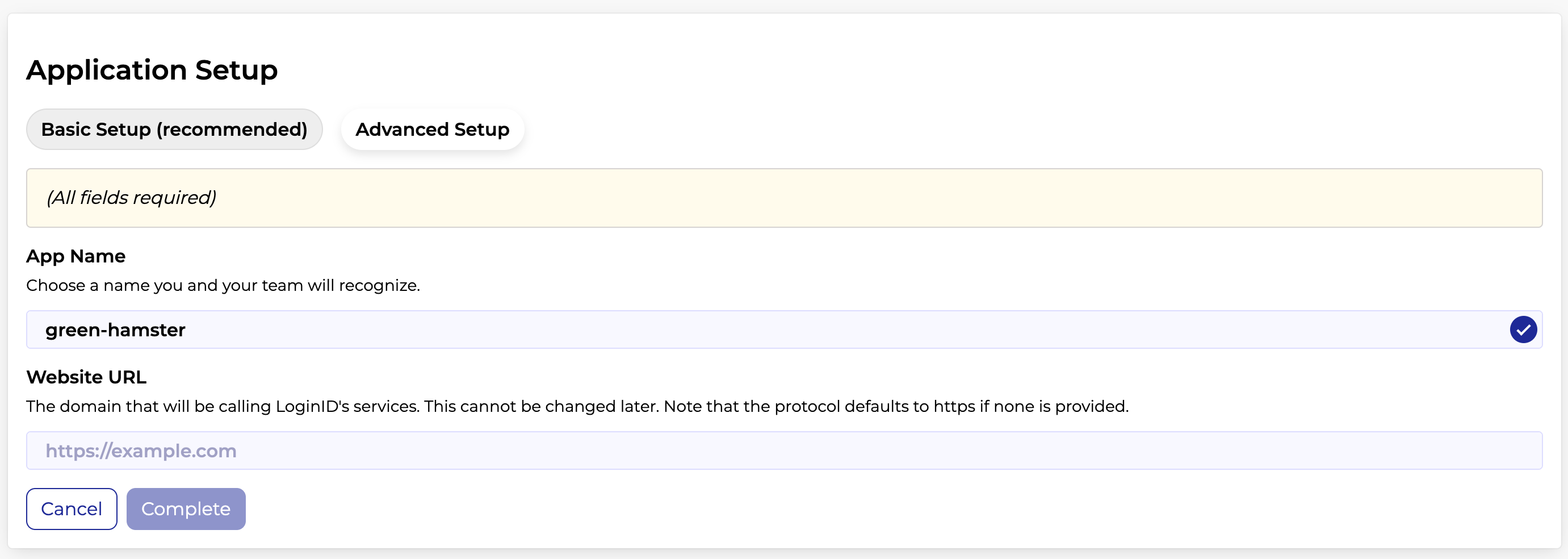The image size is (1568, 559).
Task: Click the LoginID's services domain description text
Action: tap(223, 406)
